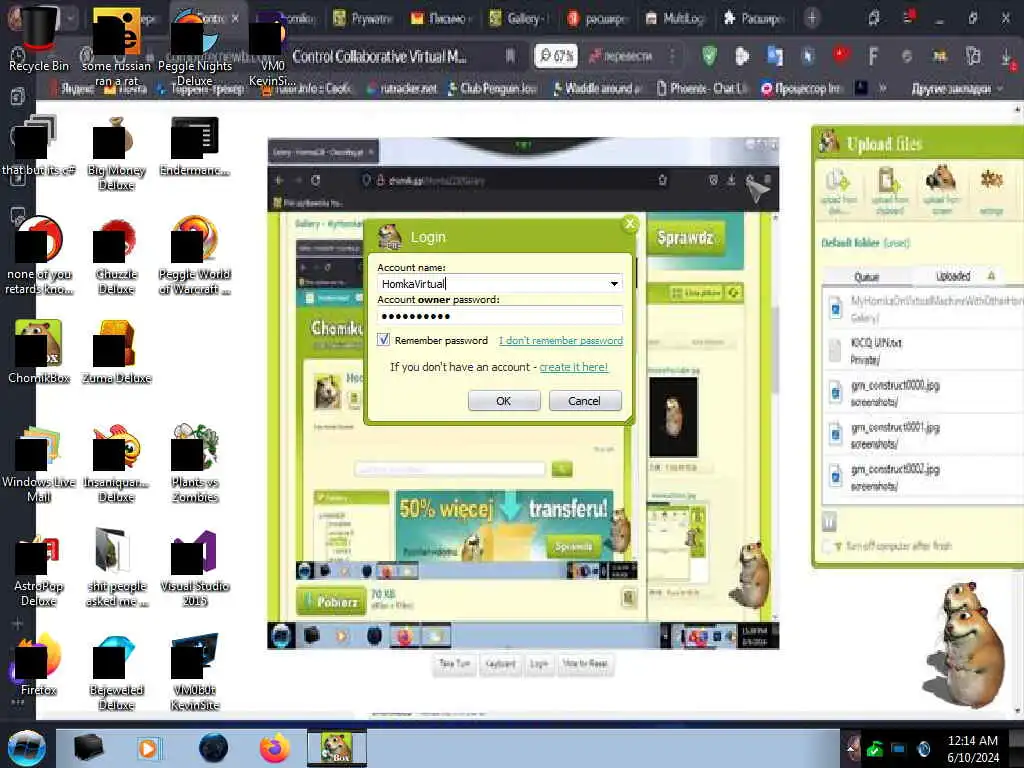Pause the ChomikBox upload queue

(x=829, y=522)
